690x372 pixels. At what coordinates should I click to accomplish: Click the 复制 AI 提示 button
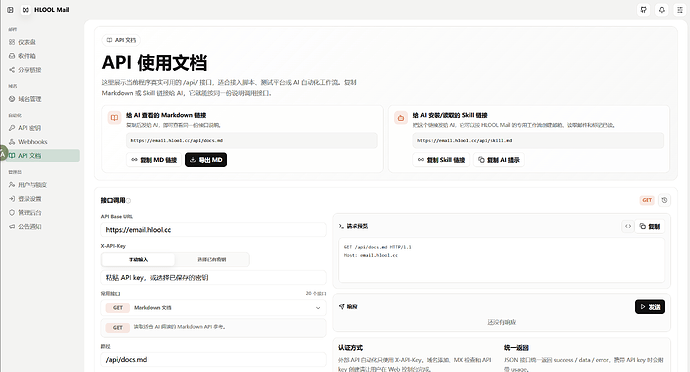pos(499,160)
